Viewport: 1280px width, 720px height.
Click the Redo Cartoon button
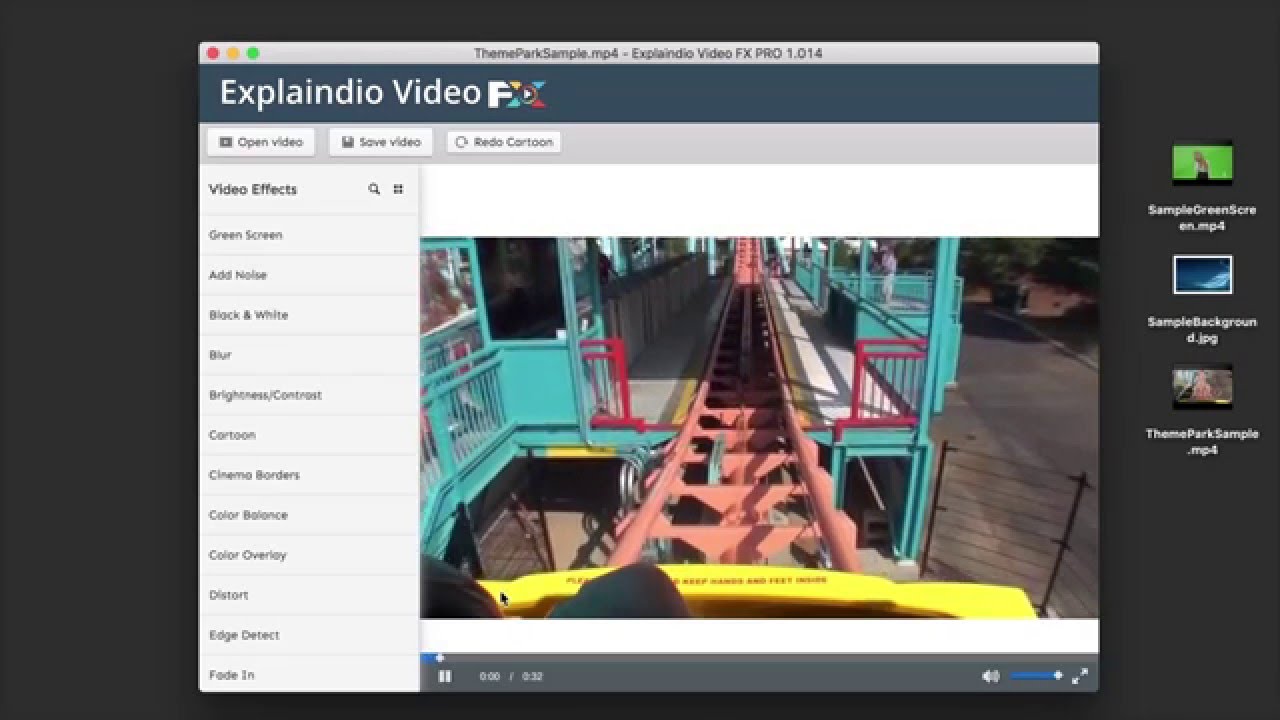pos(504,142)
